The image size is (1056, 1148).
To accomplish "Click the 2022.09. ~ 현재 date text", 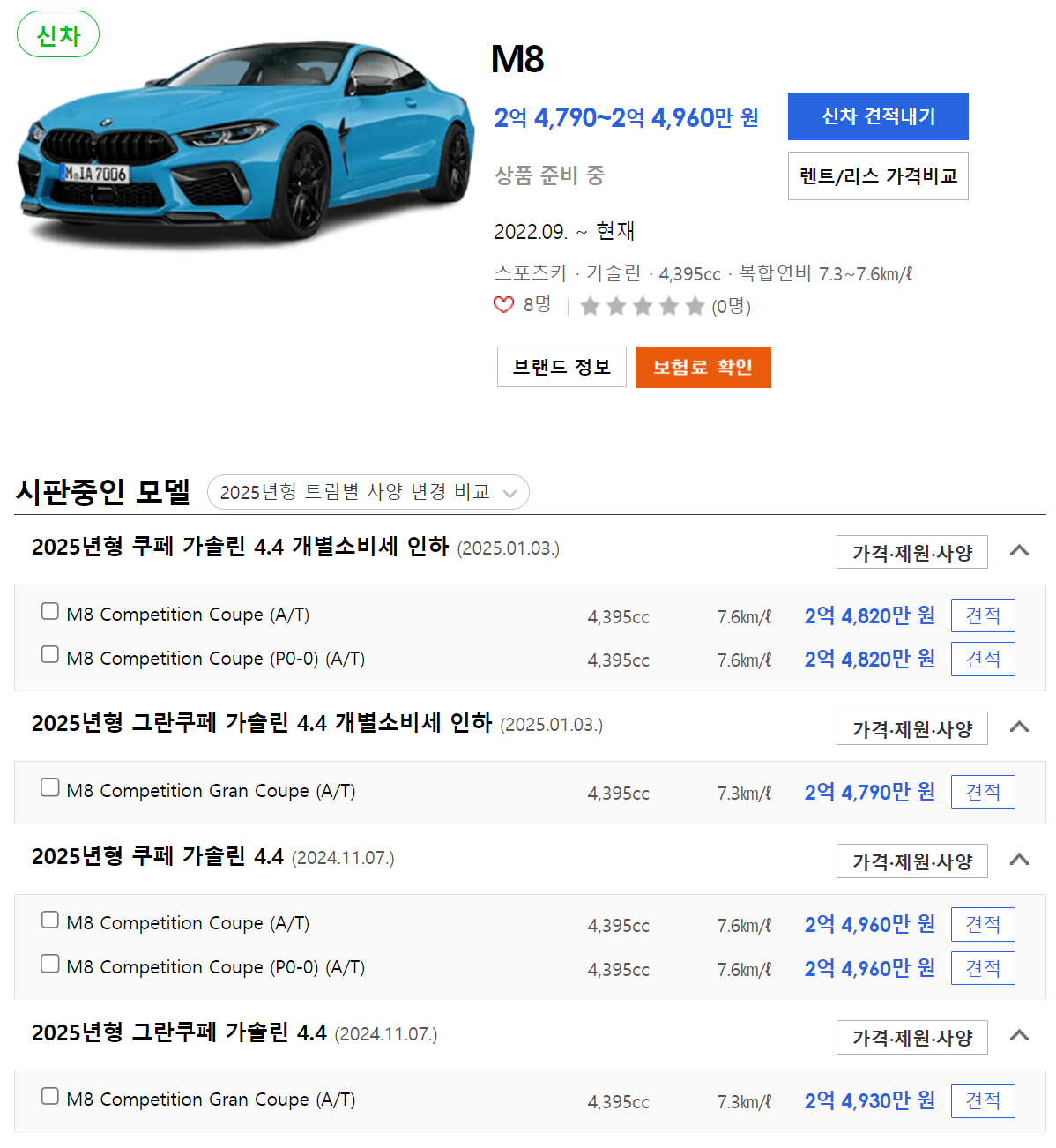I will (x=564, y=231).
